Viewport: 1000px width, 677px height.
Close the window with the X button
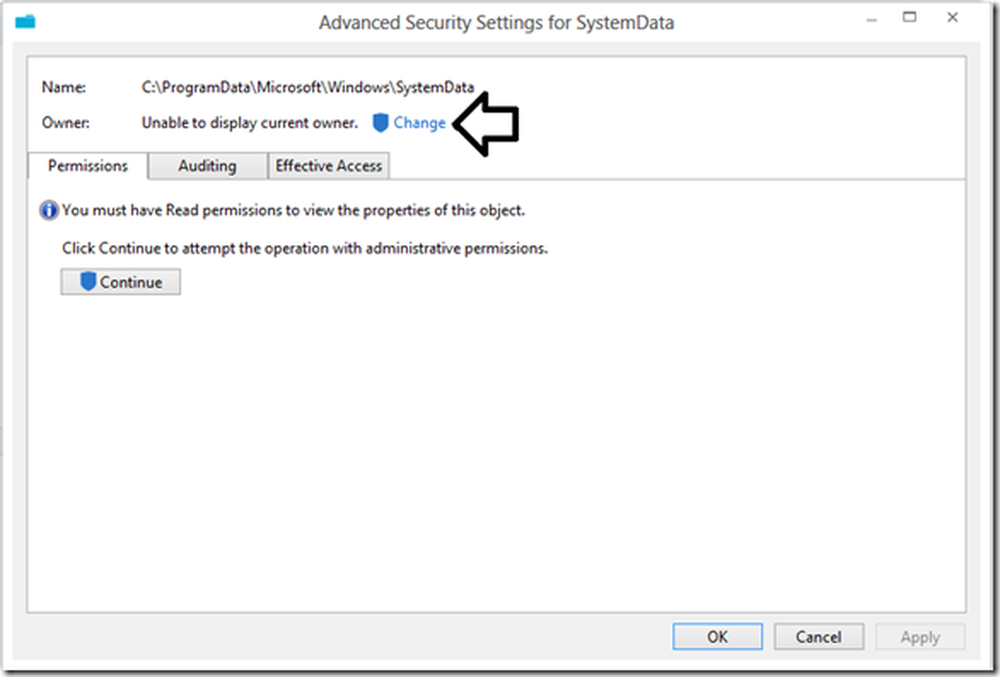pos(957,18)
